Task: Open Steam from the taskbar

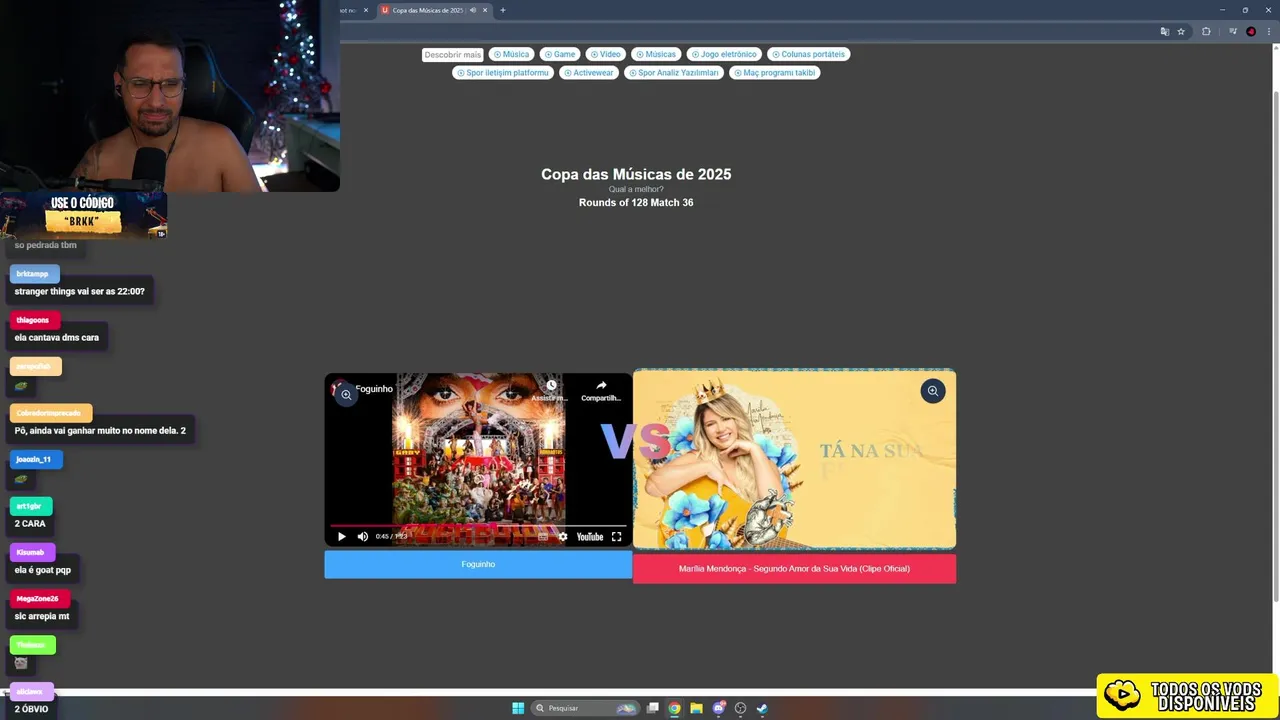Action: [x=762, y=708]
